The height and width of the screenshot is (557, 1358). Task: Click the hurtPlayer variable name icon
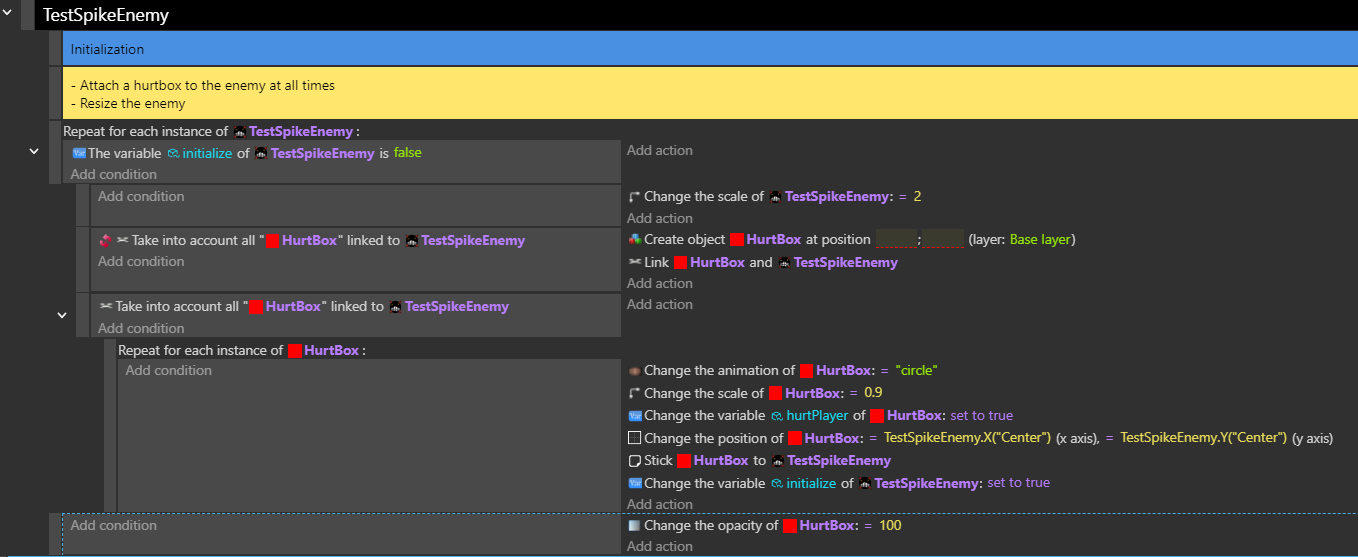[x=777, y=416]
